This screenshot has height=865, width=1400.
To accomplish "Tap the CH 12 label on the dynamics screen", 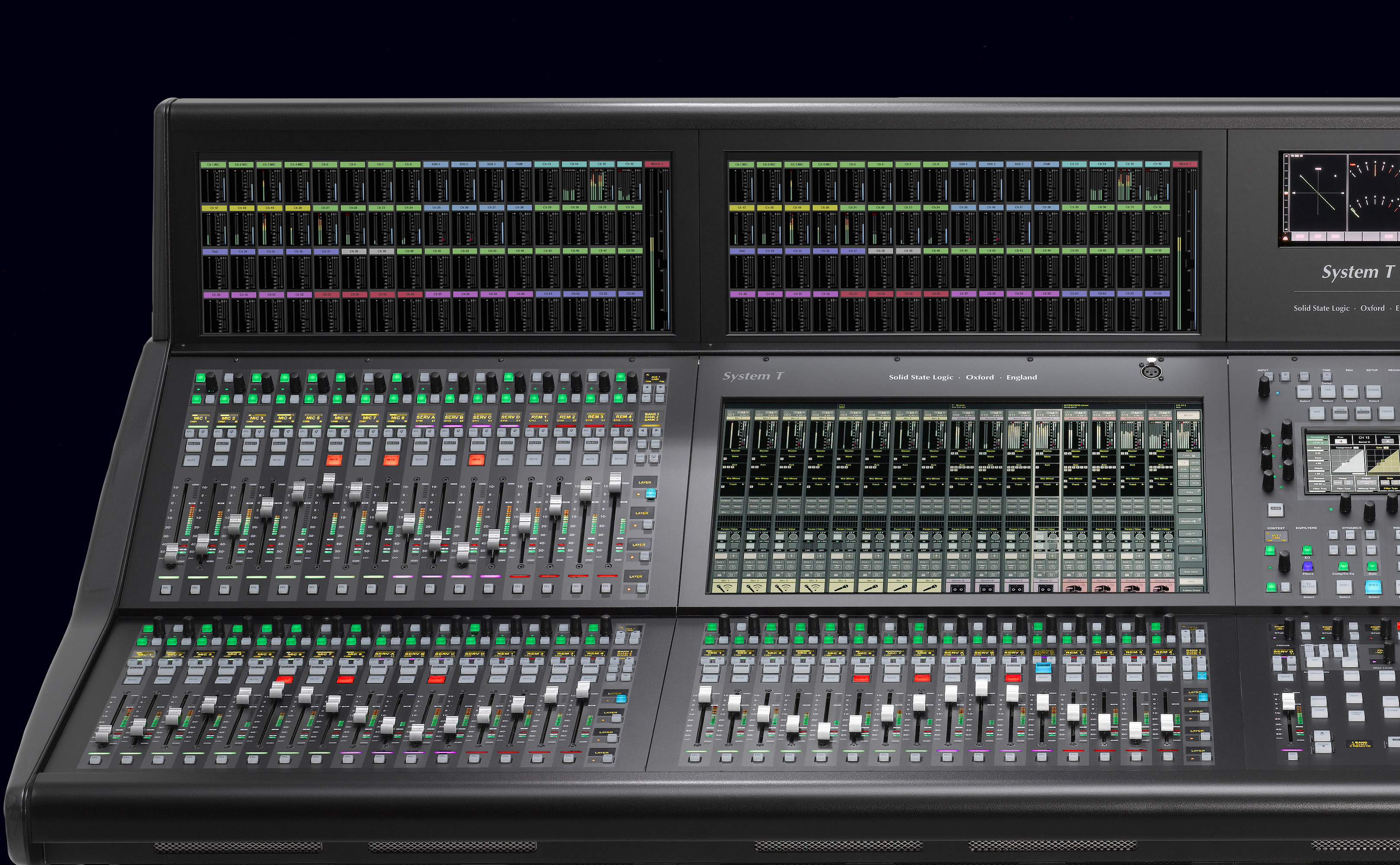I will tap(1364, 438).
